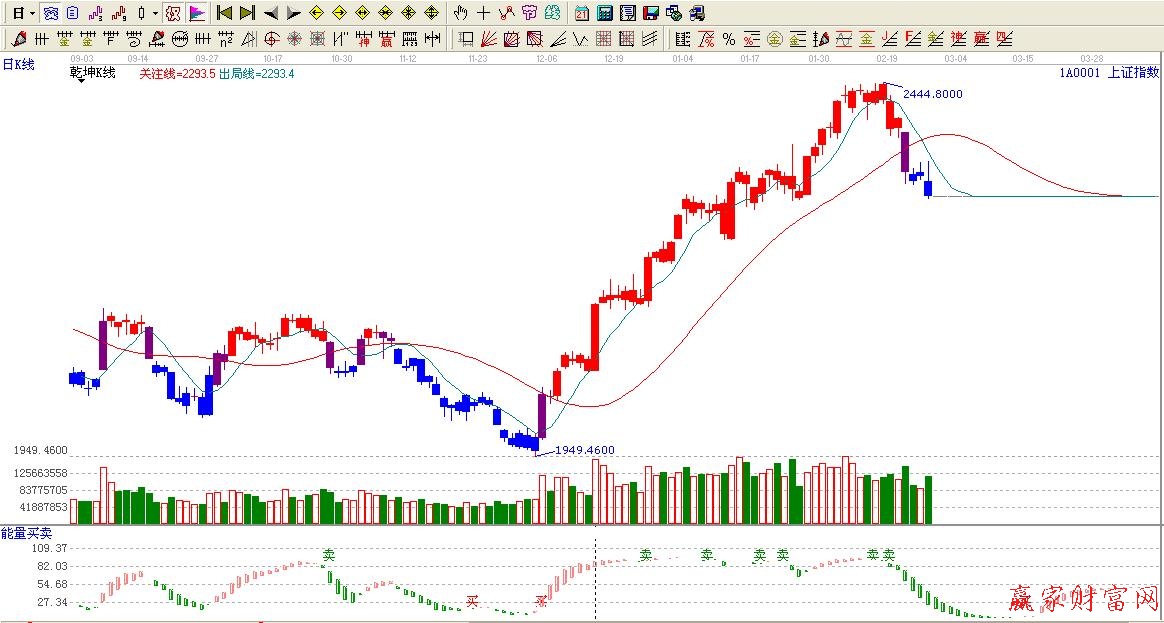Click the 能量买卖 indicator label
Image resolution: width=1164 pixels, height=623 pixels.
click(26, 534)
